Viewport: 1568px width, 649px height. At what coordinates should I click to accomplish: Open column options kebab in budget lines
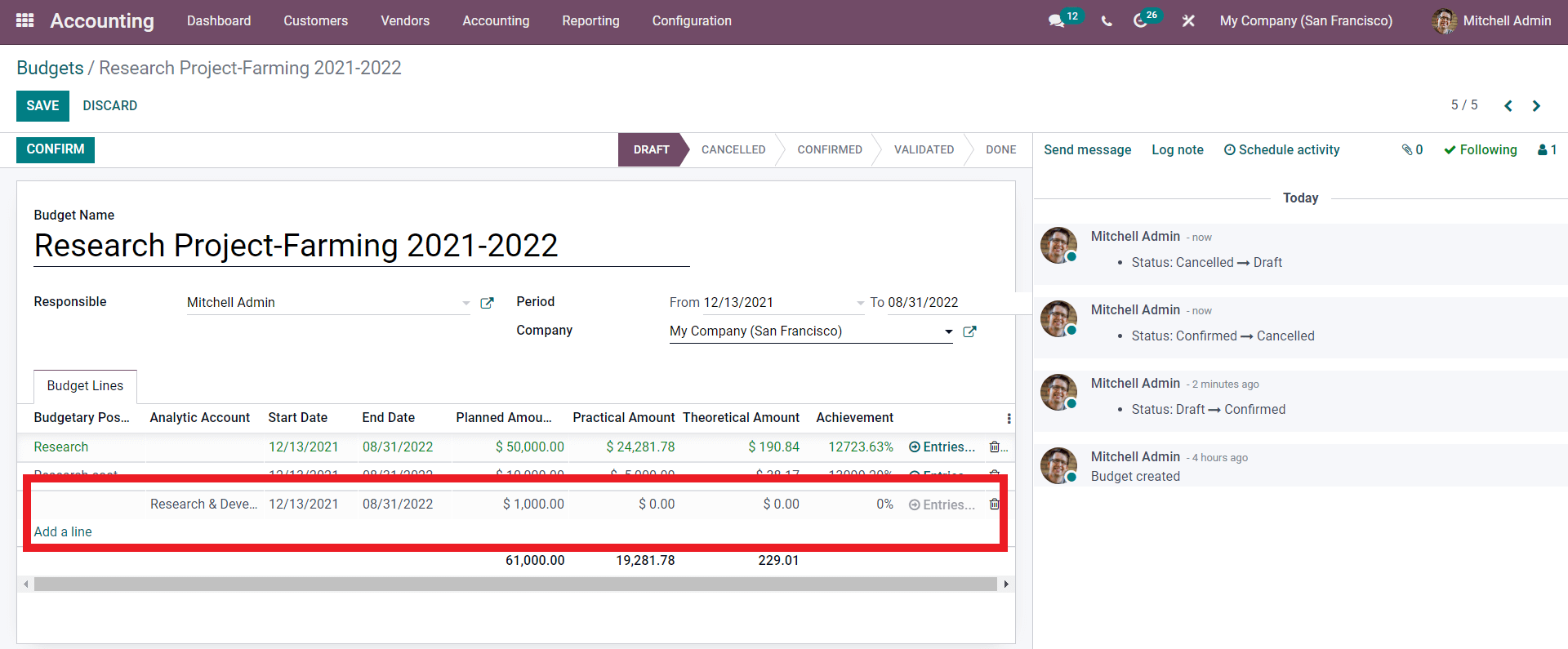[x=1009, y=418]
